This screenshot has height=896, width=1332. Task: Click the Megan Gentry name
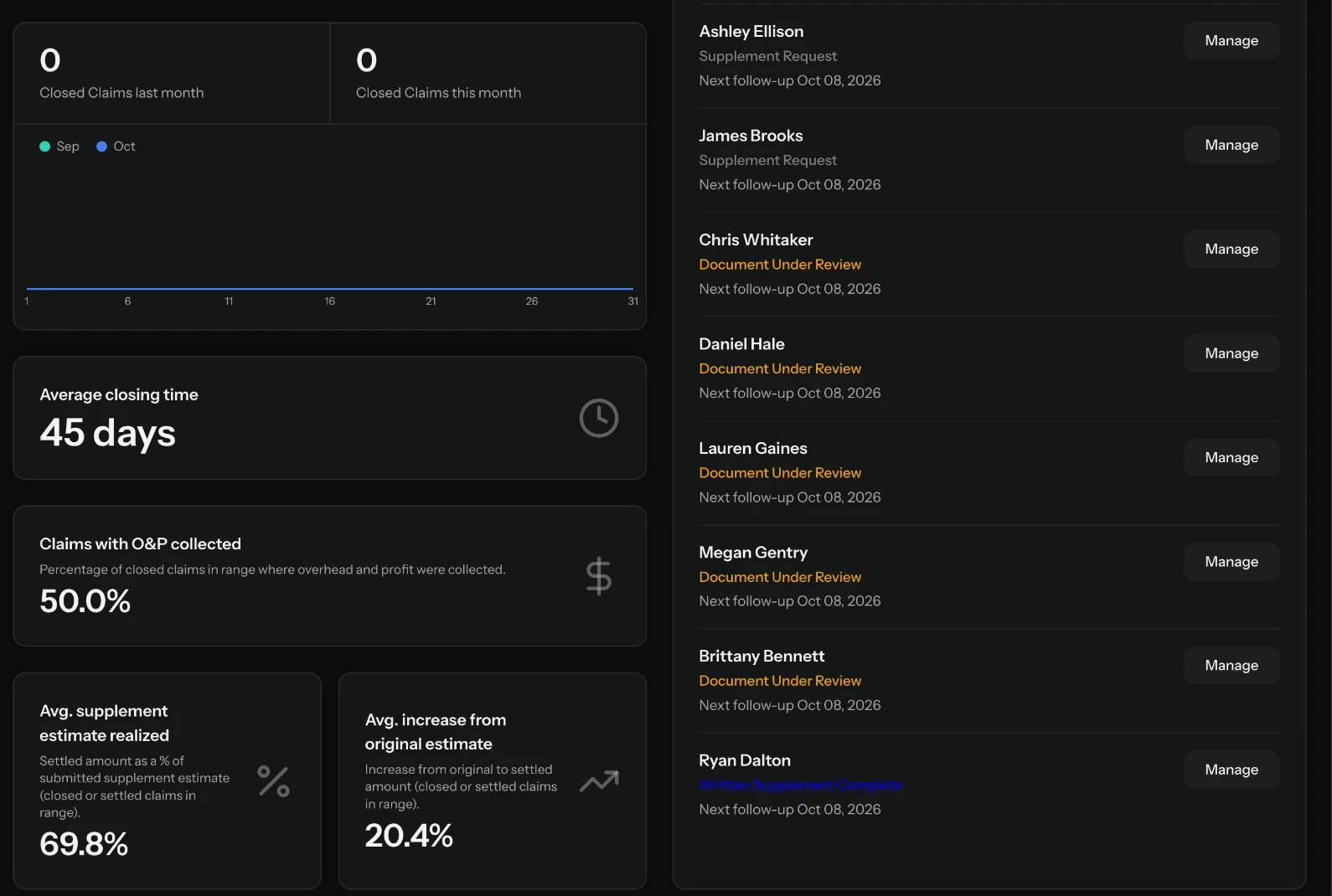(x=753, y=553)
